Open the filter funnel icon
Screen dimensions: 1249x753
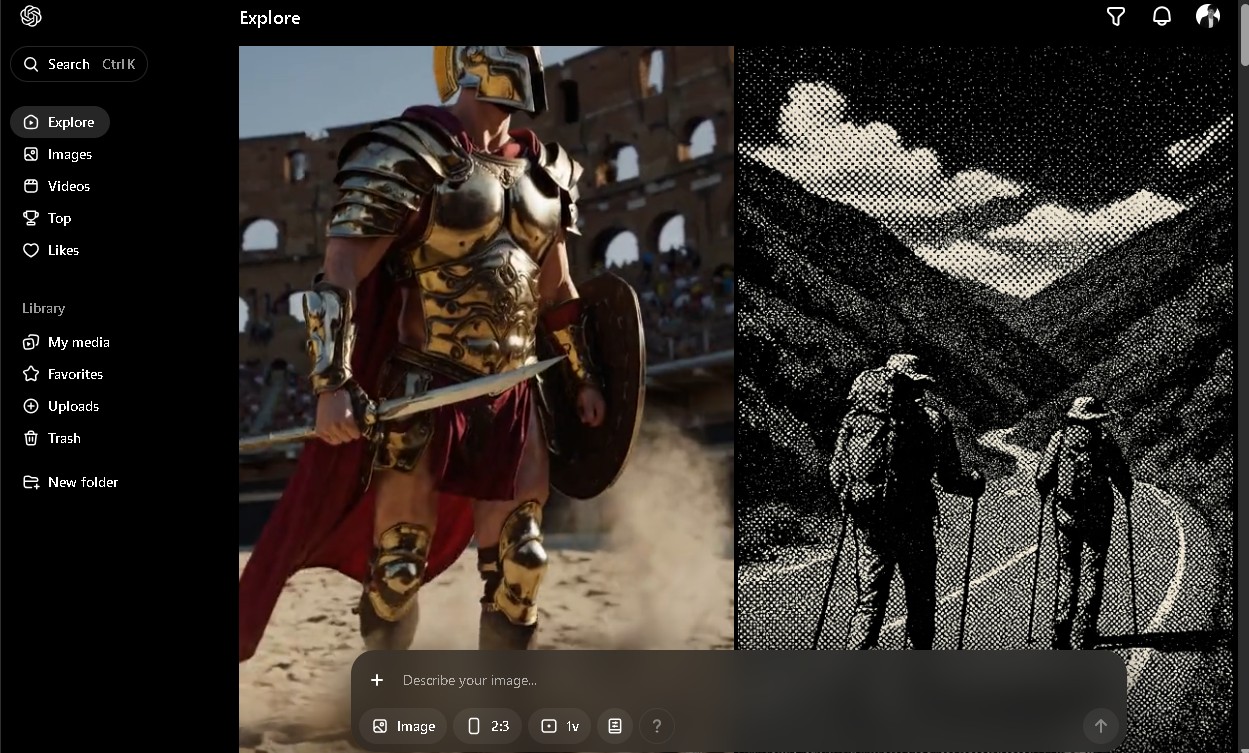pyautogui.click(x=1116, y=17)
